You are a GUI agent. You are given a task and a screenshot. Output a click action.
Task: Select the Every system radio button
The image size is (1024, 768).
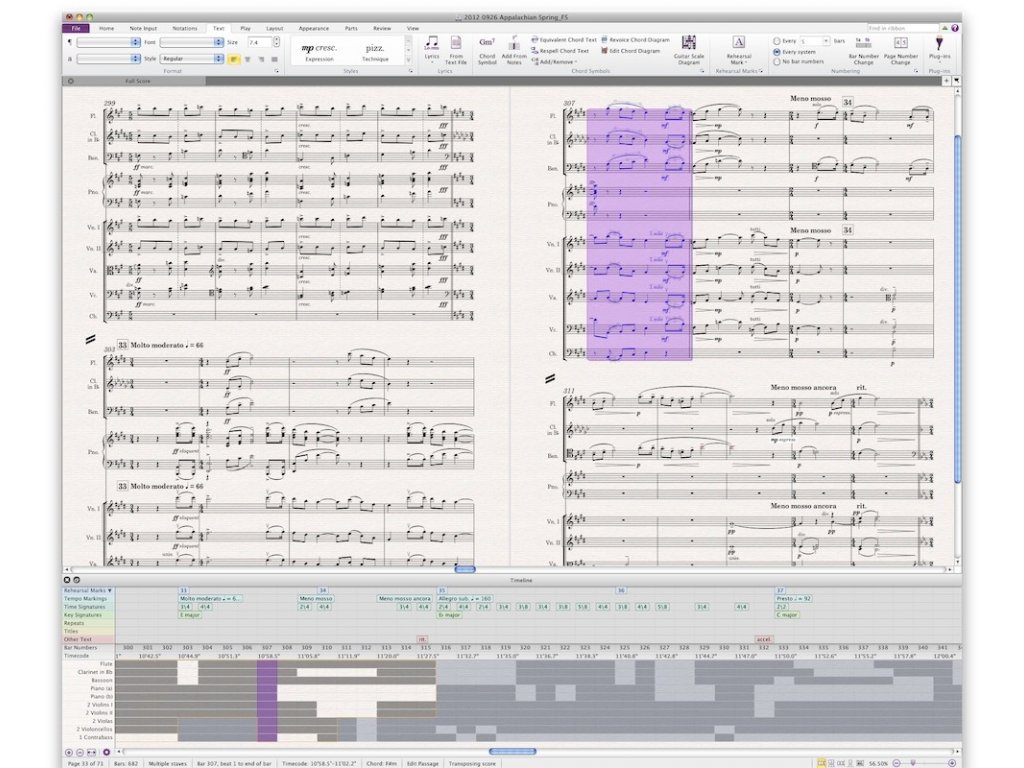(776, 52)
